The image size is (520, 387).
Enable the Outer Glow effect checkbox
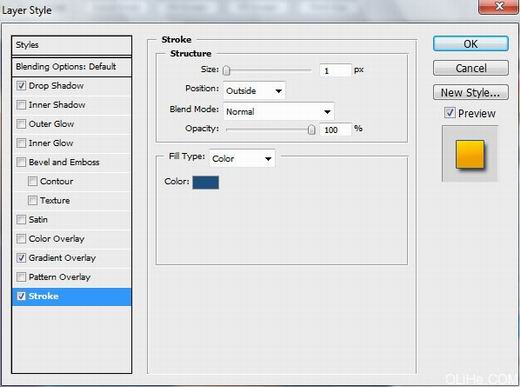[21, 124]
